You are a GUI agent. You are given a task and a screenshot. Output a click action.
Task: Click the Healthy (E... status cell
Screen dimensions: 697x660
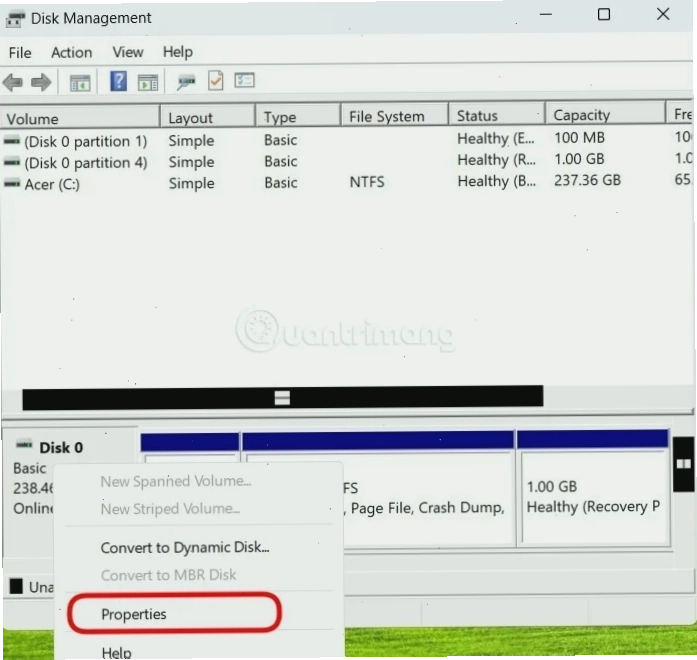point(496,139)
